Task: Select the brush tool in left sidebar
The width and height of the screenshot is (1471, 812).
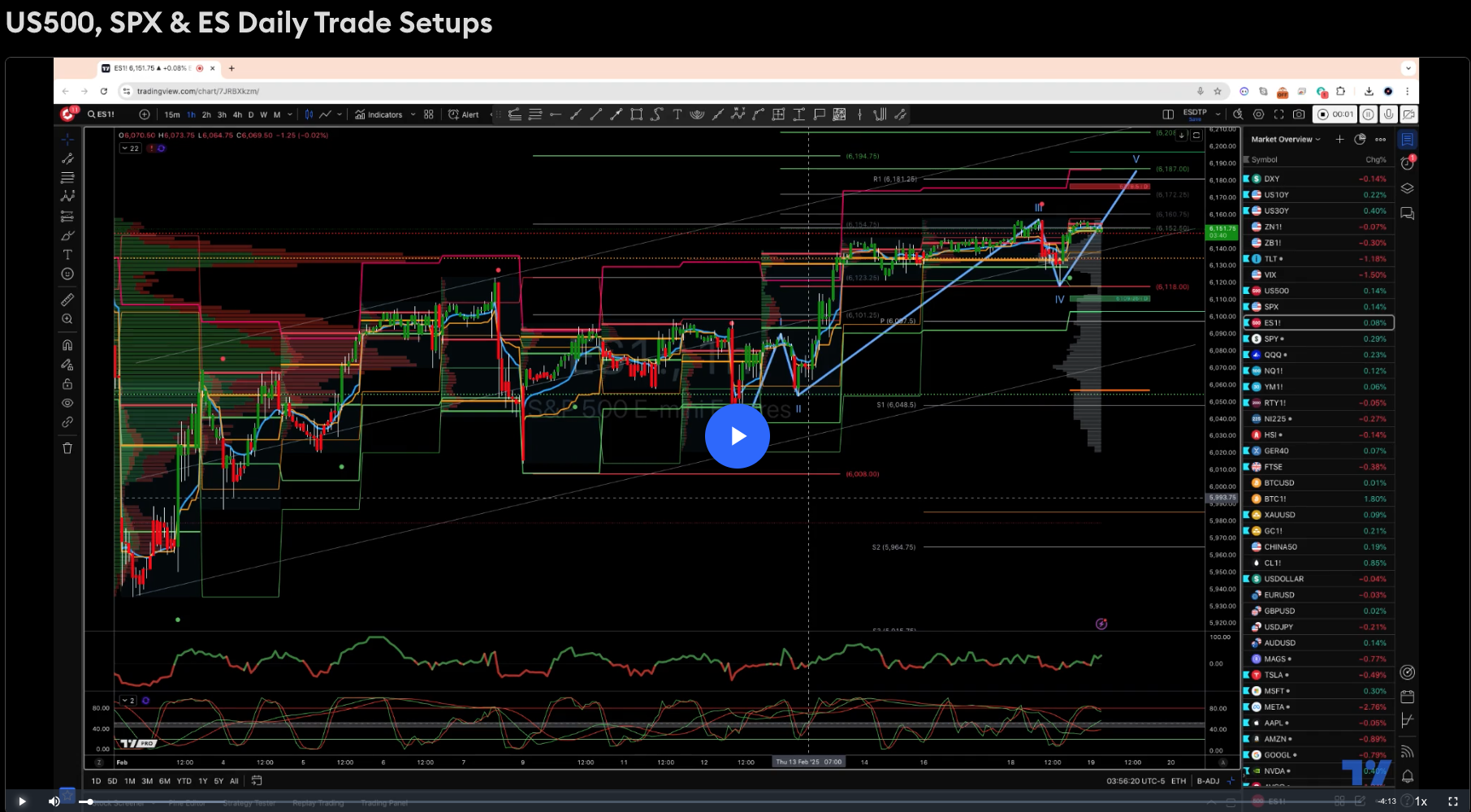Action: (67, 235)
